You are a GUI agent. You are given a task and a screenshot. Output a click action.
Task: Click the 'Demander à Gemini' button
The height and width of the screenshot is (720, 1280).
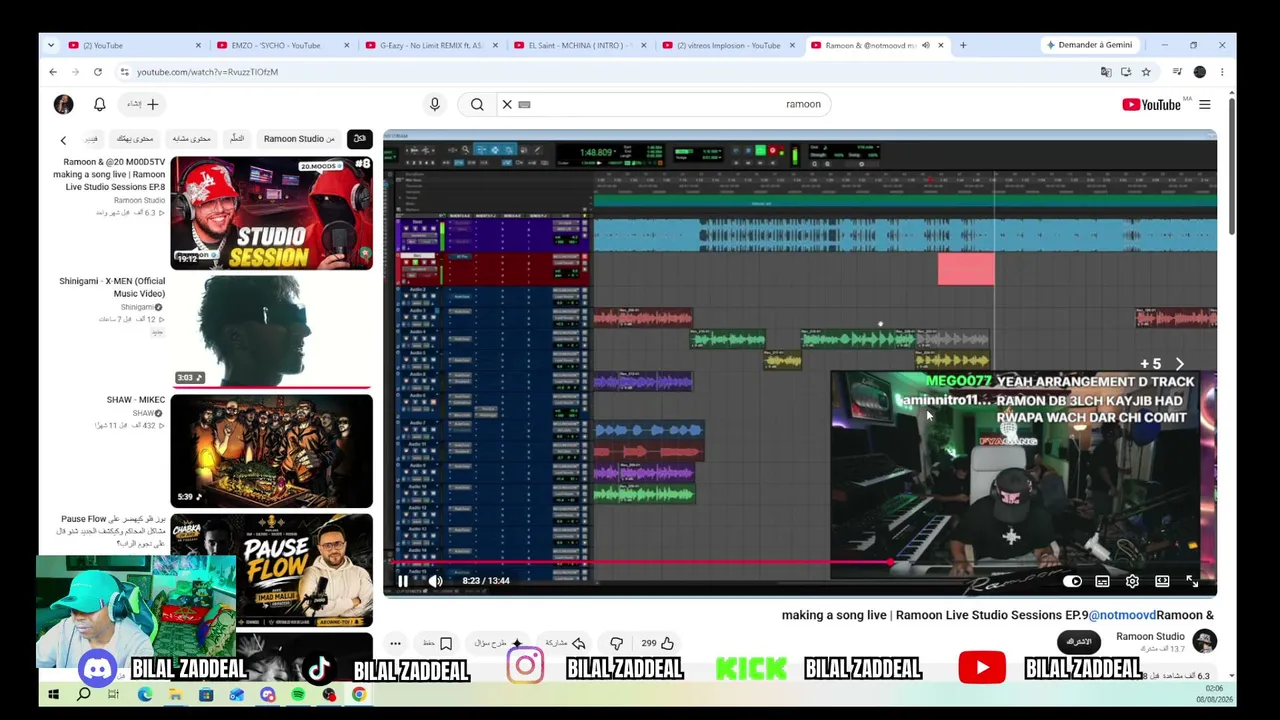pos(1089,45)
